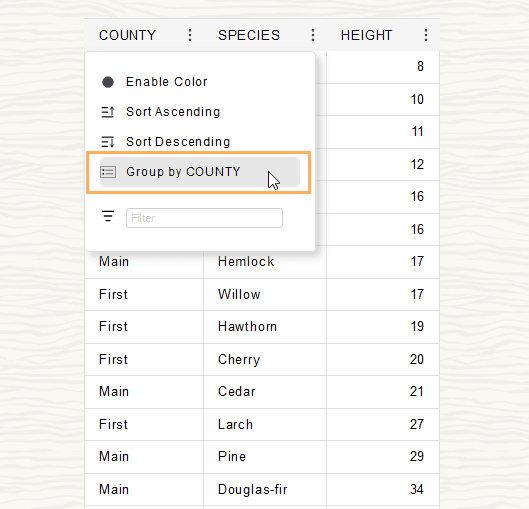This screenshot has height=509, width=529.
Task: Click the Group by COUNTY list icon
Action: click(108, 172)
